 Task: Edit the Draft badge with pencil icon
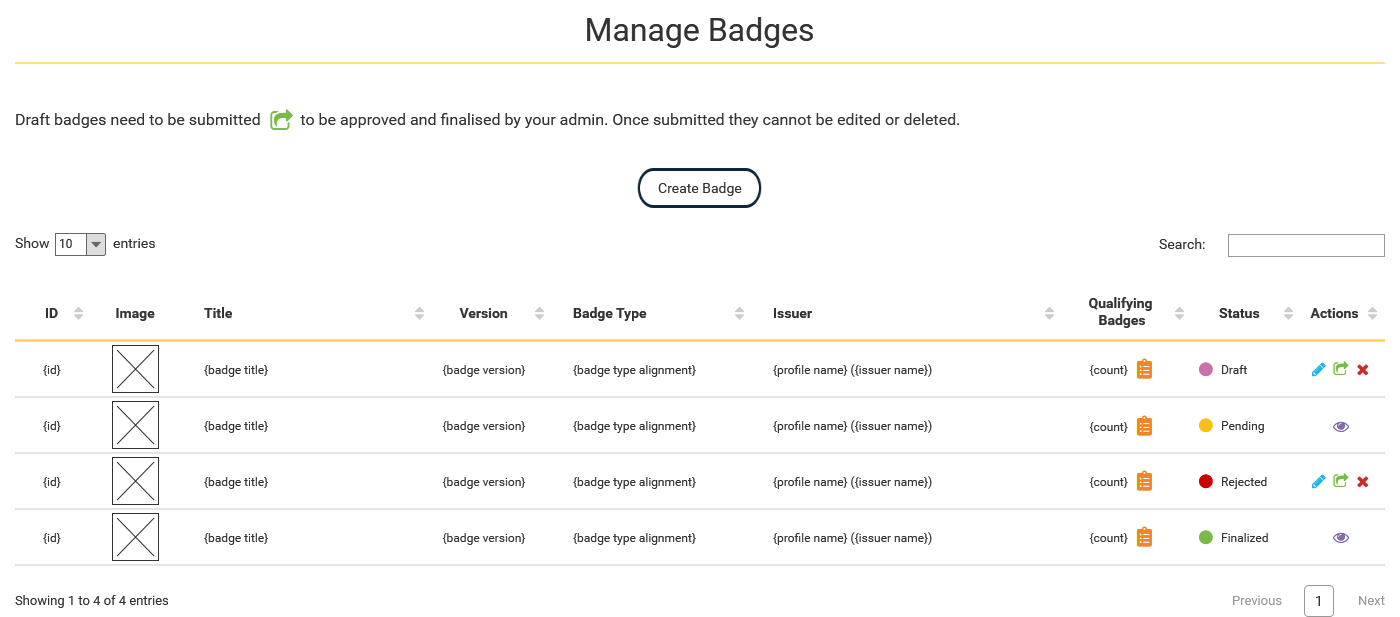(1318, 370)
